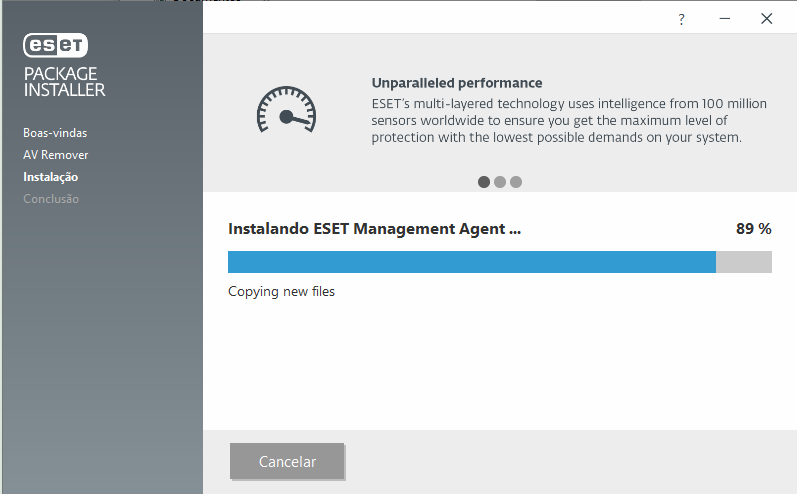Select the greyed-out Conclusão step

[x=51, y=199]
